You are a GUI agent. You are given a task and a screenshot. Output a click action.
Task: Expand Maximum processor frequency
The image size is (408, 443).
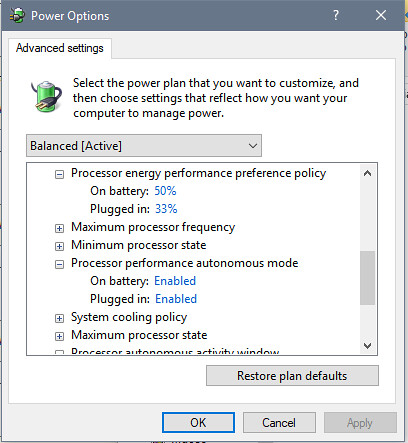tap(59, 228)
